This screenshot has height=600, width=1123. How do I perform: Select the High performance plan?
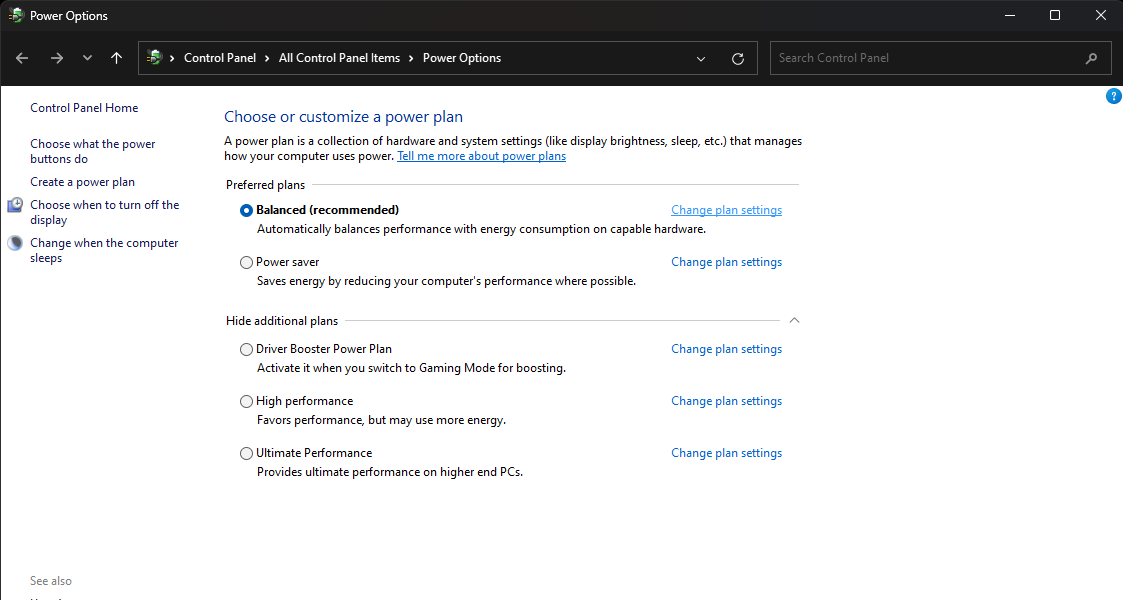click(247, 401)
